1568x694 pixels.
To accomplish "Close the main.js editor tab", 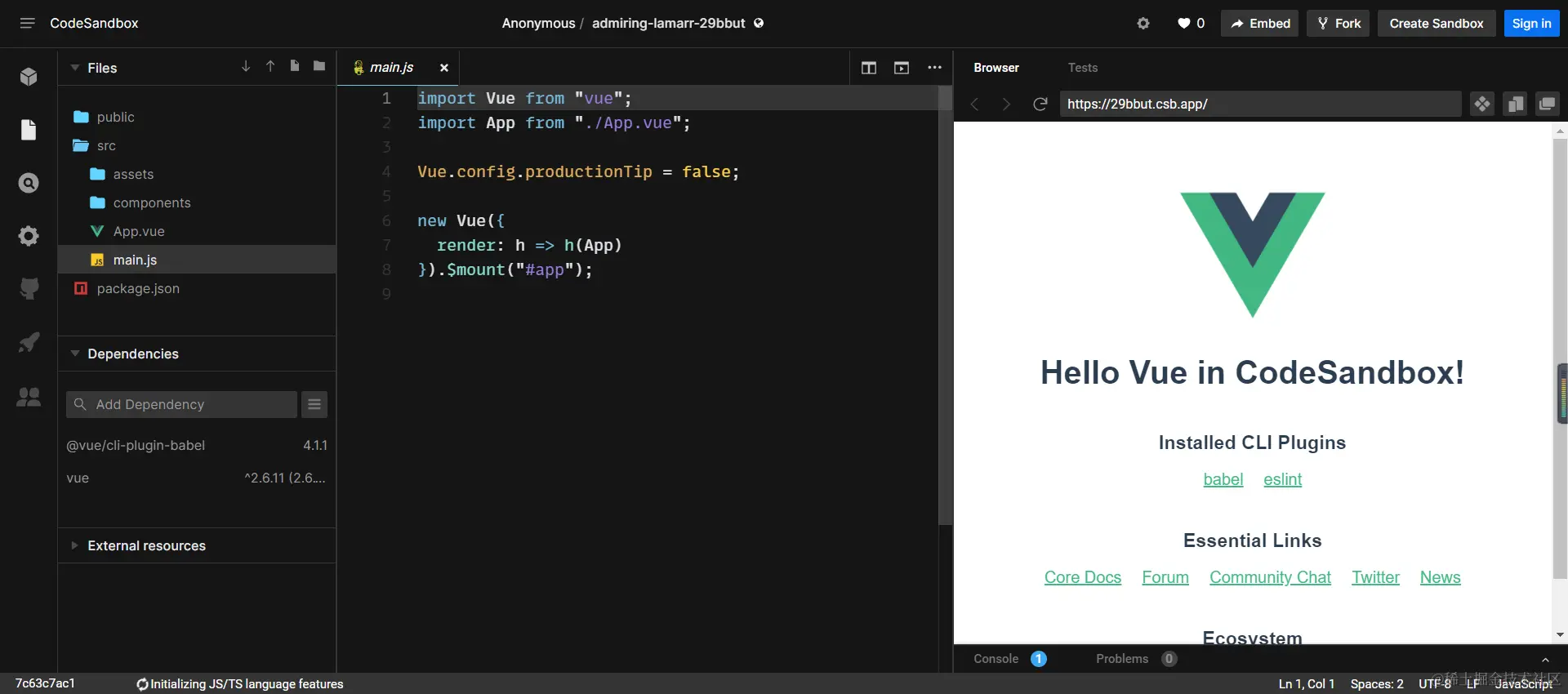I will [x=444, y=68].
